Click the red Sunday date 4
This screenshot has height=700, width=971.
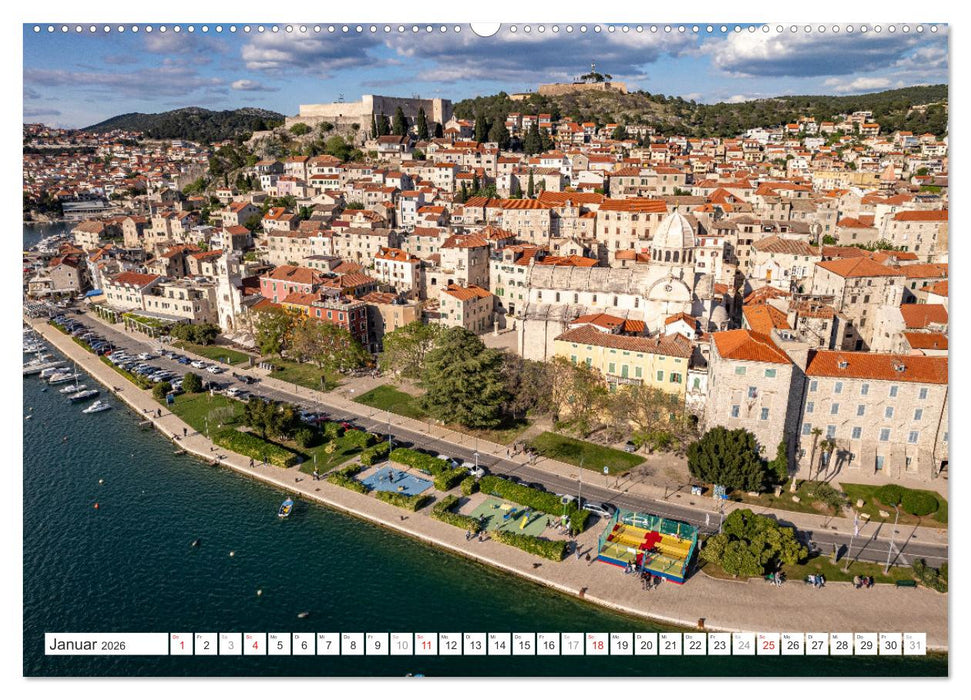click(x=257, y=646)
